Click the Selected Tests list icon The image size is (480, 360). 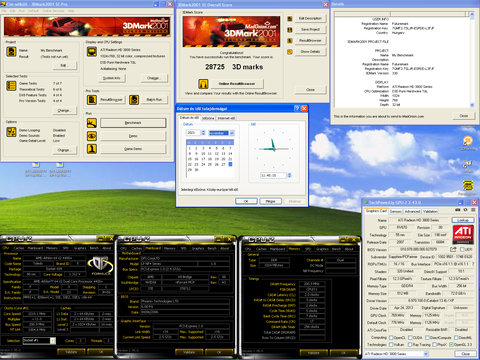tap(11, 86)
